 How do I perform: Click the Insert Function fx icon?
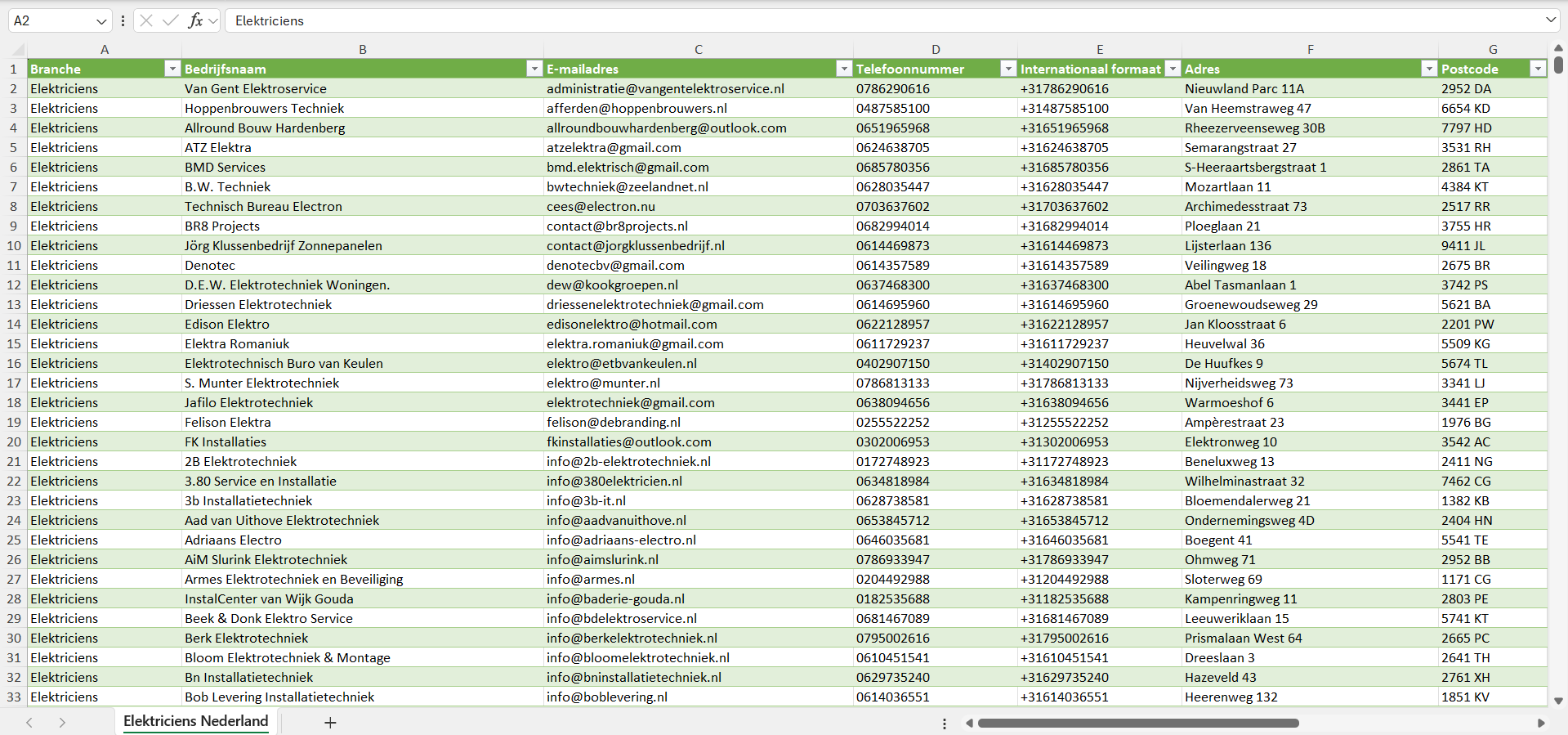click(195, 20)
